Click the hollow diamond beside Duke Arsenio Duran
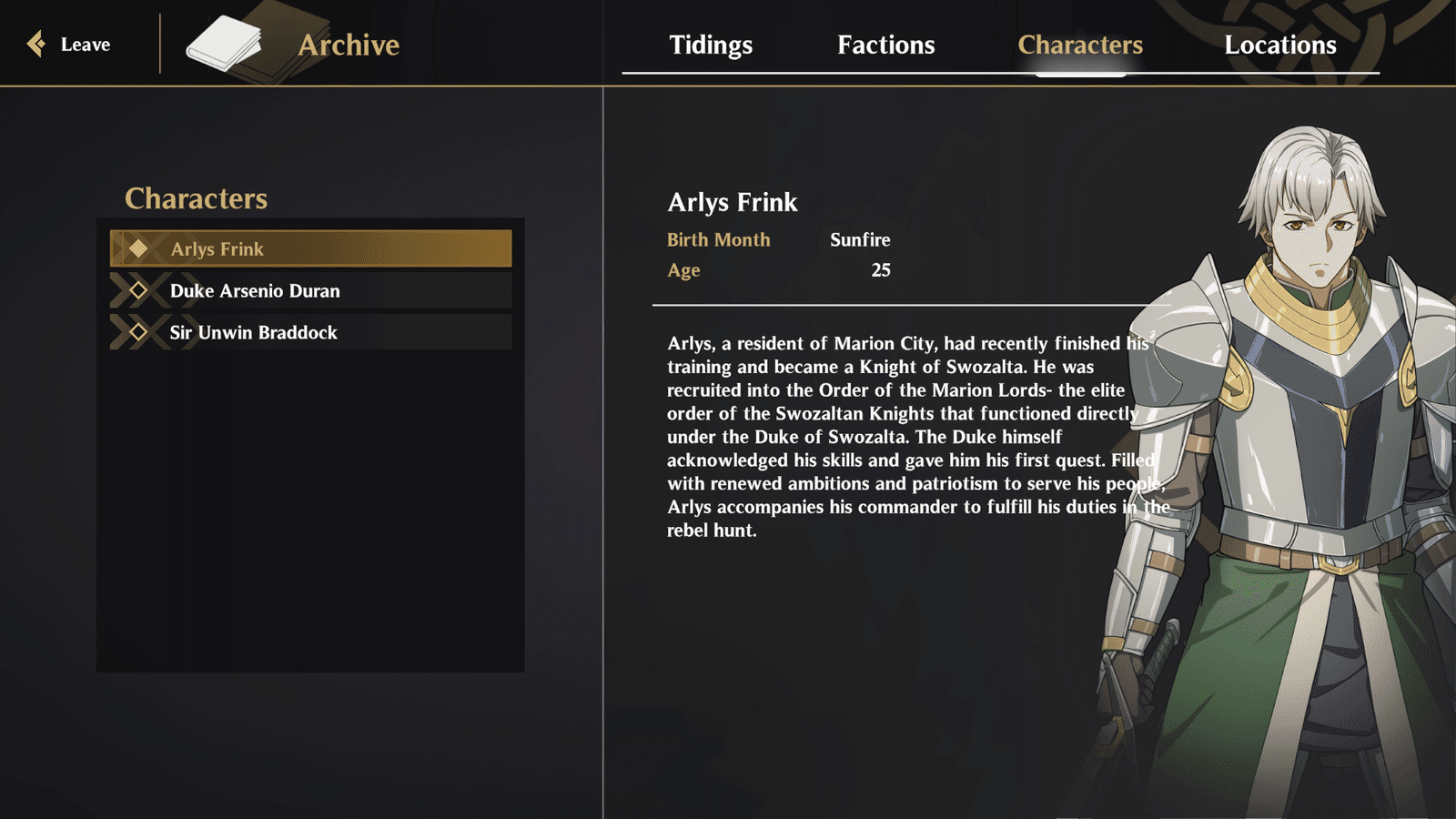The width and height of the screenshot is (1456, 819). pyautogui.click(x=138, y=290)
